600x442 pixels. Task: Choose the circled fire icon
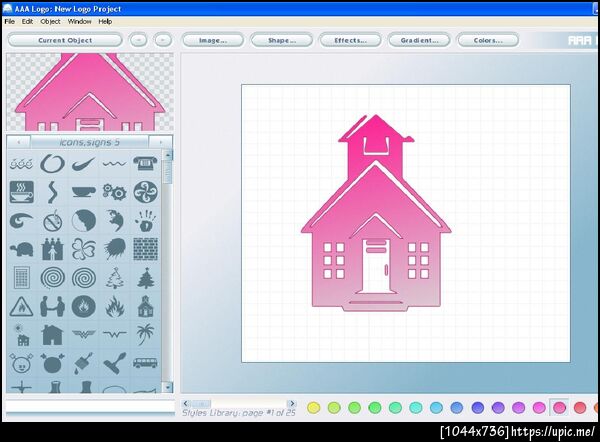83,307
